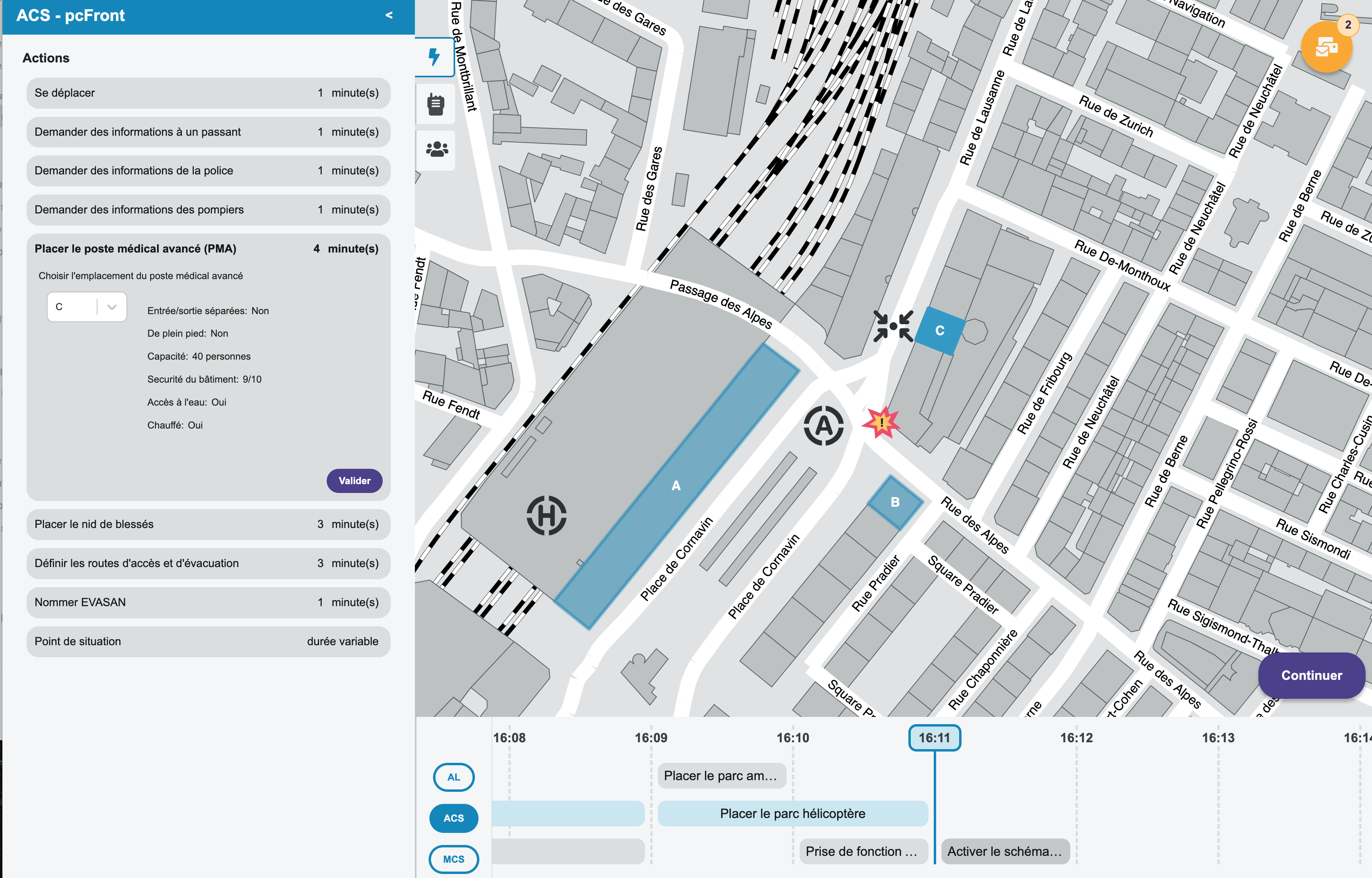Click the 'Securité du bâtiment: 9/10' text

pos(204,379)
